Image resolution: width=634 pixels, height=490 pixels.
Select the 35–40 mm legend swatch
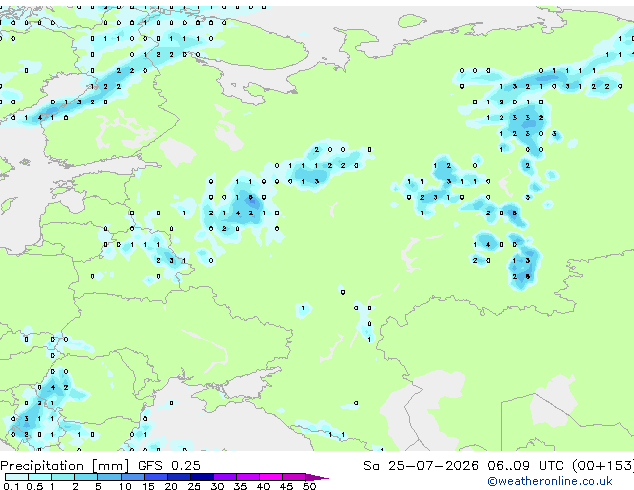coord(247,477)
